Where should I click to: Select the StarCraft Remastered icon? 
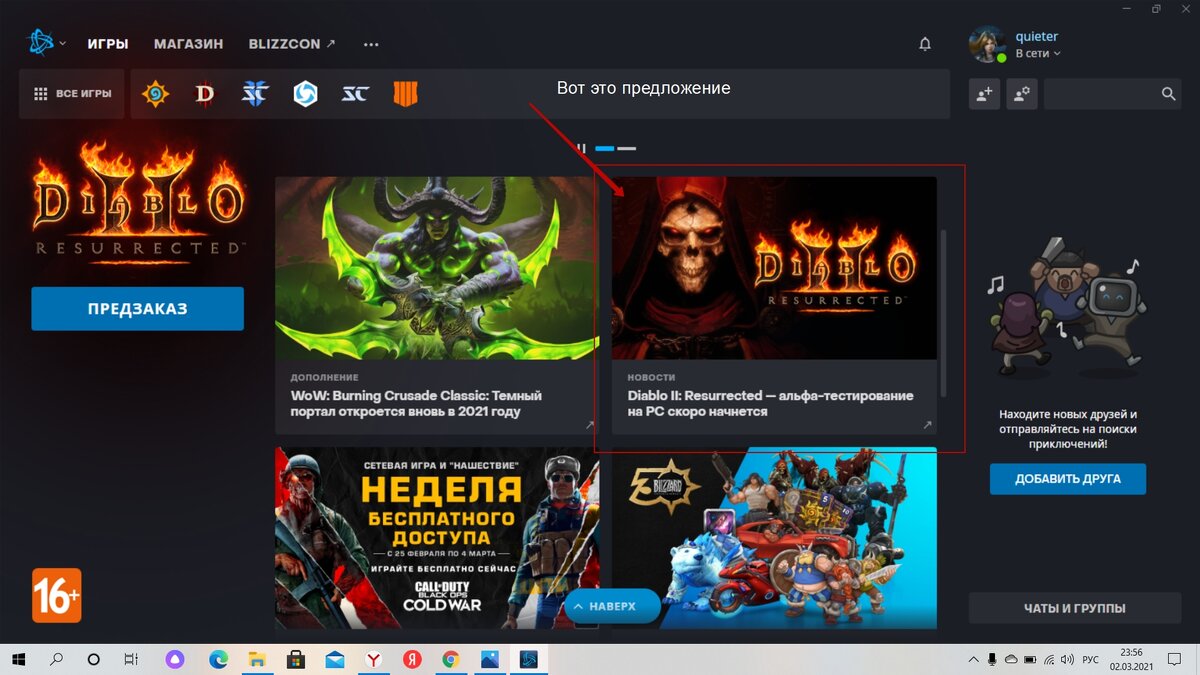[355, 94]
